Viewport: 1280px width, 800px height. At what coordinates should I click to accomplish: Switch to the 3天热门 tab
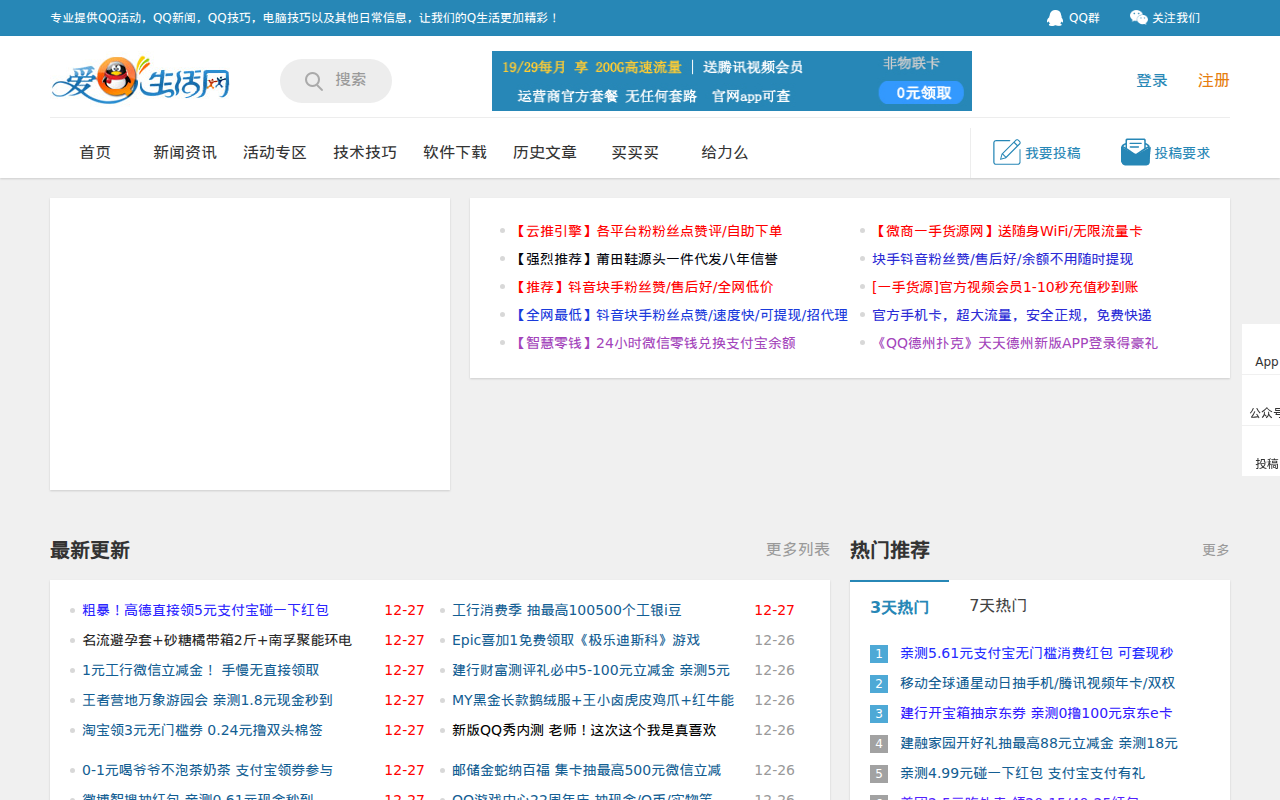click(x=899, y=605)
